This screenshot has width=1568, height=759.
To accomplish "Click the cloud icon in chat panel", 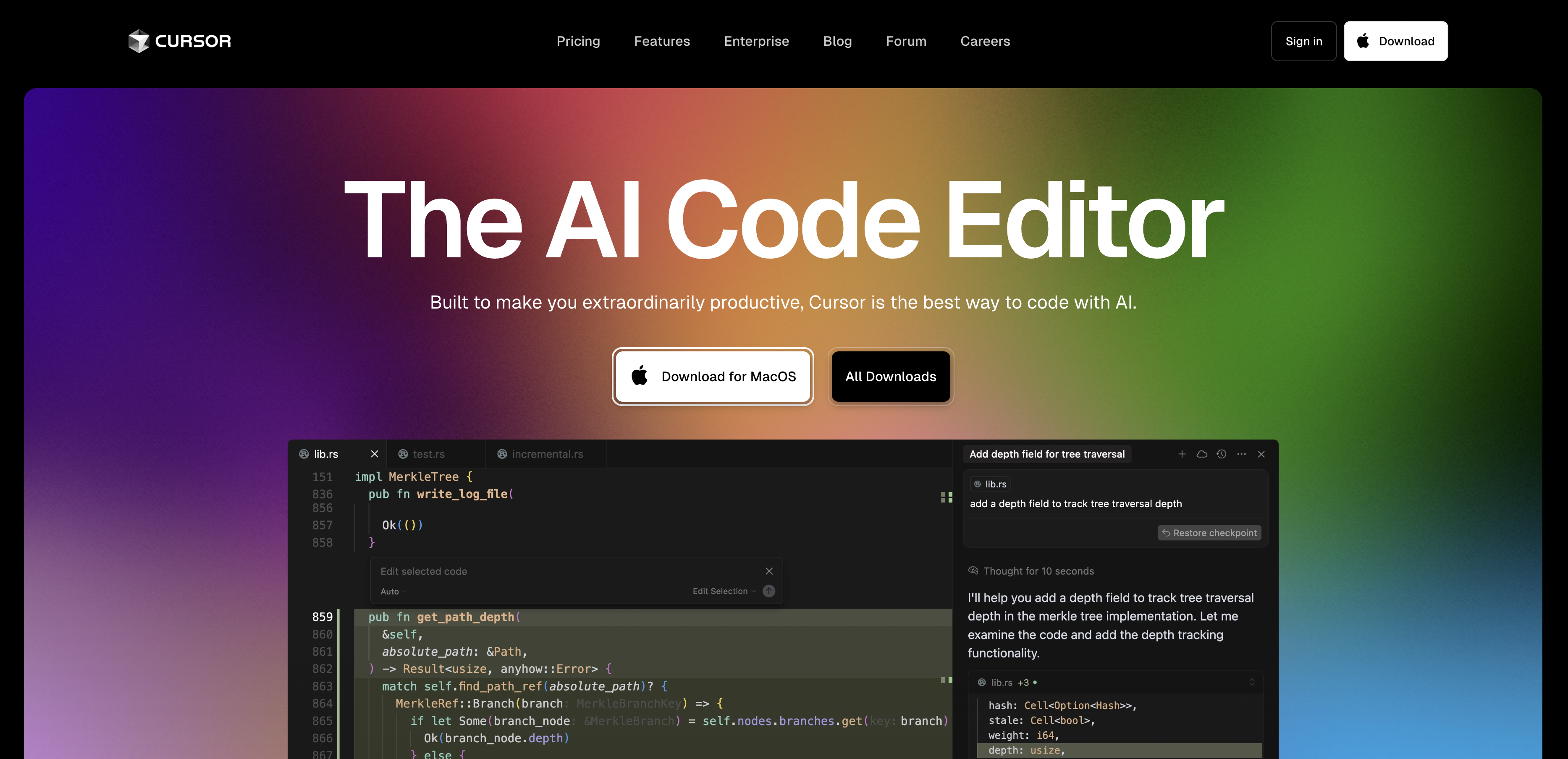I will (1201, 454).
